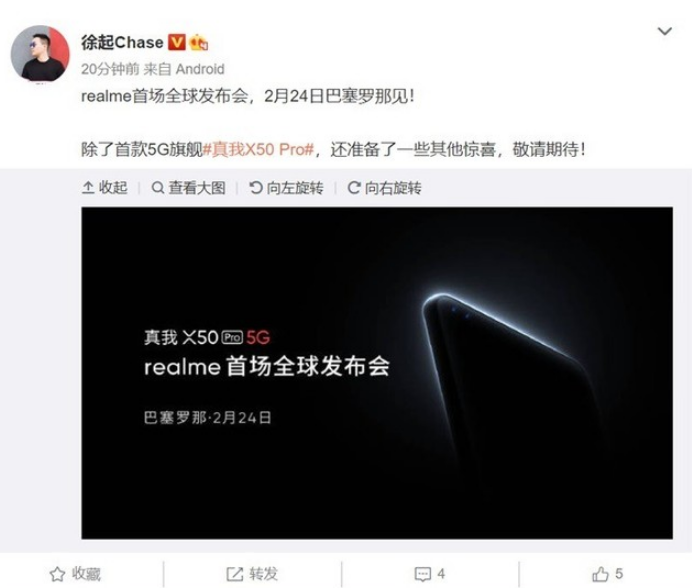
Task: Collapse the image with 收起
Action: [105, 188]
